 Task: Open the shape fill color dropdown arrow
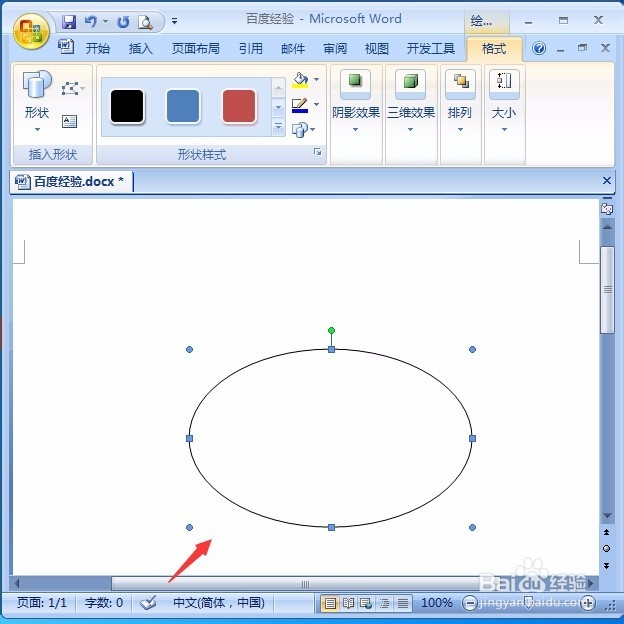click(x=316, y=80)
